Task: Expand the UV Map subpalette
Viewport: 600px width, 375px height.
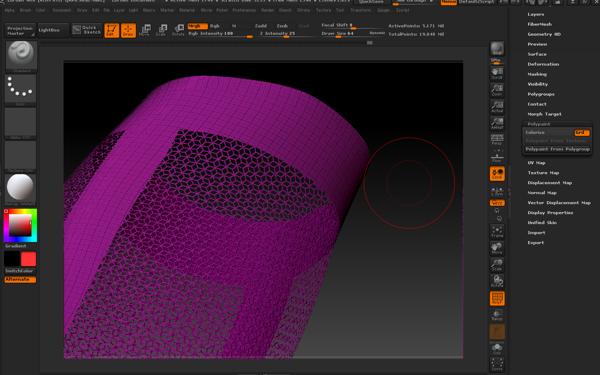Action: point(536,163)
